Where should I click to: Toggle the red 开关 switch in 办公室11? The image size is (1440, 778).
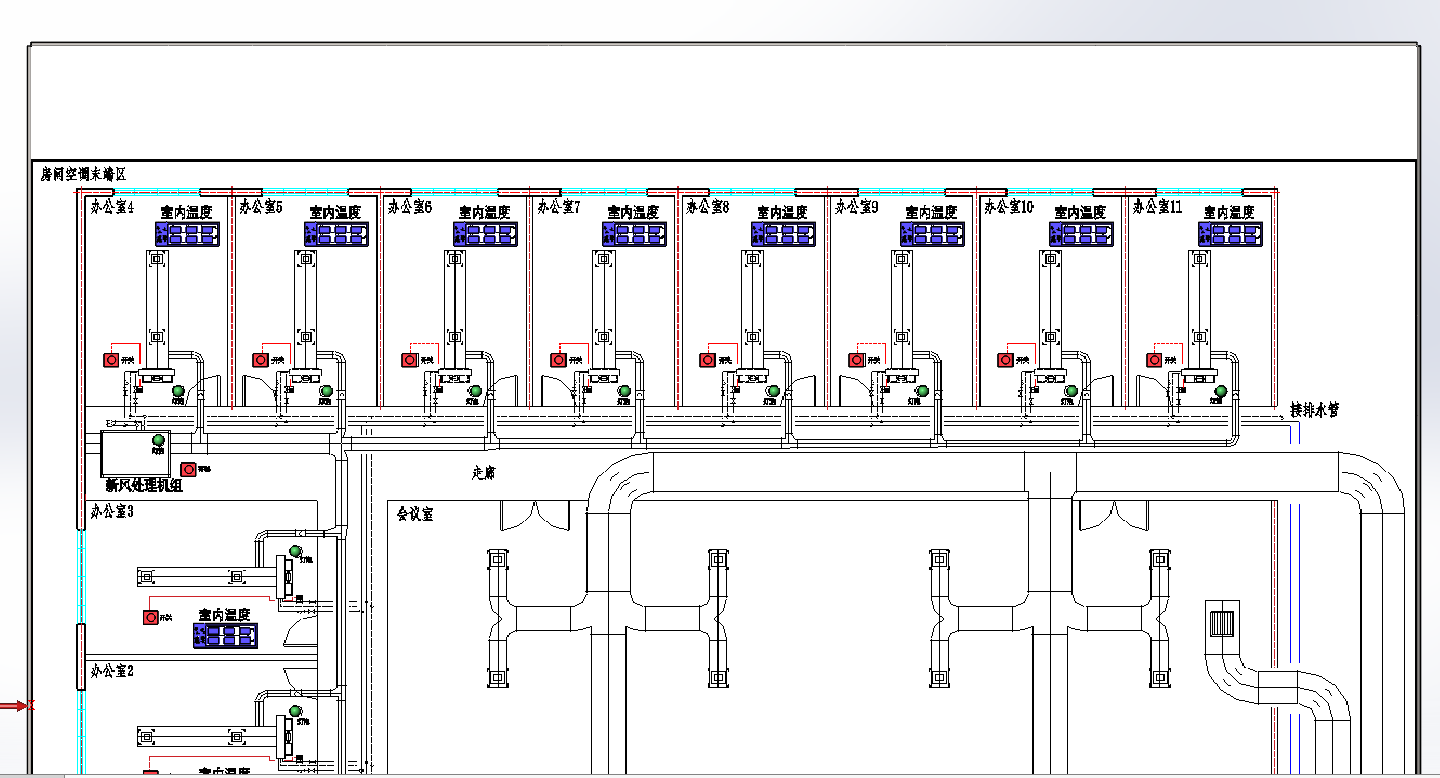pyautogui.click(x=1155, y=359)
